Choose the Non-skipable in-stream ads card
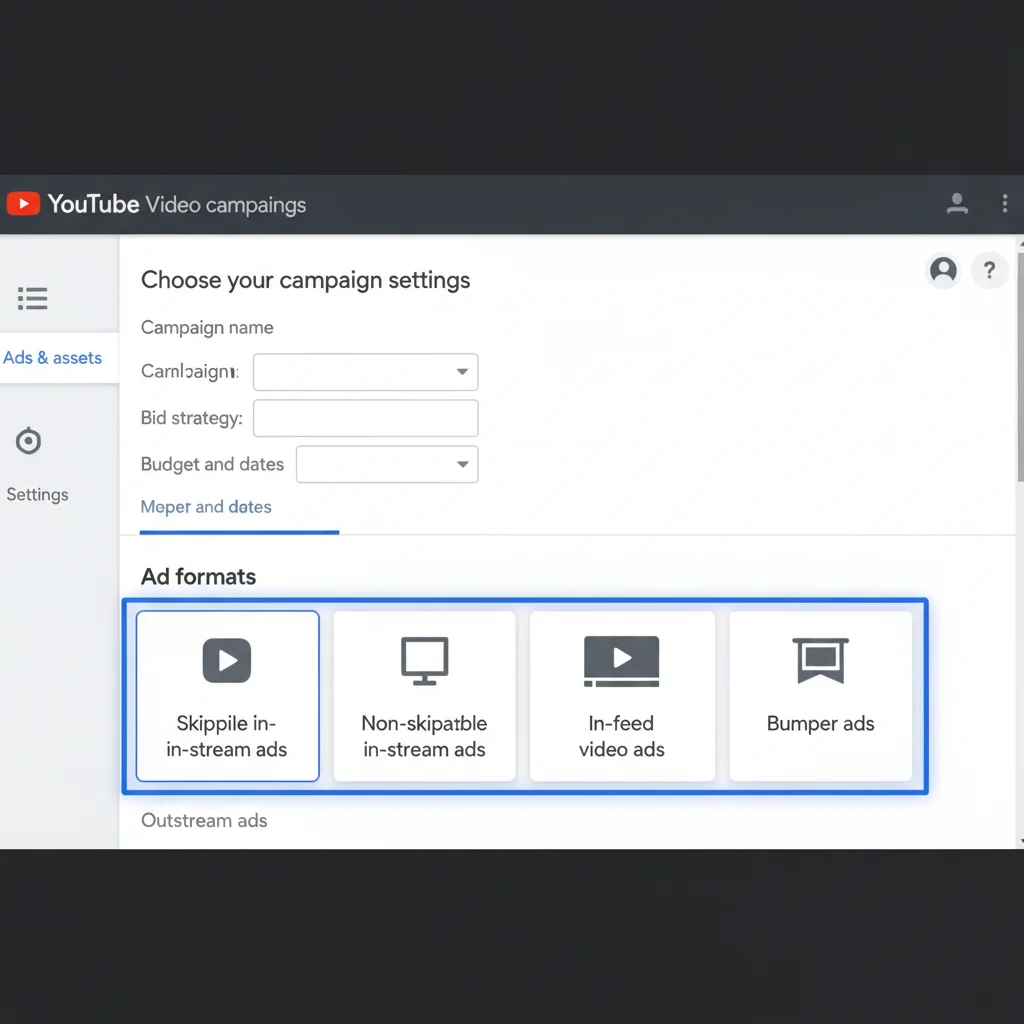The image size is (1024, 1024). click(x=424, y=696)
